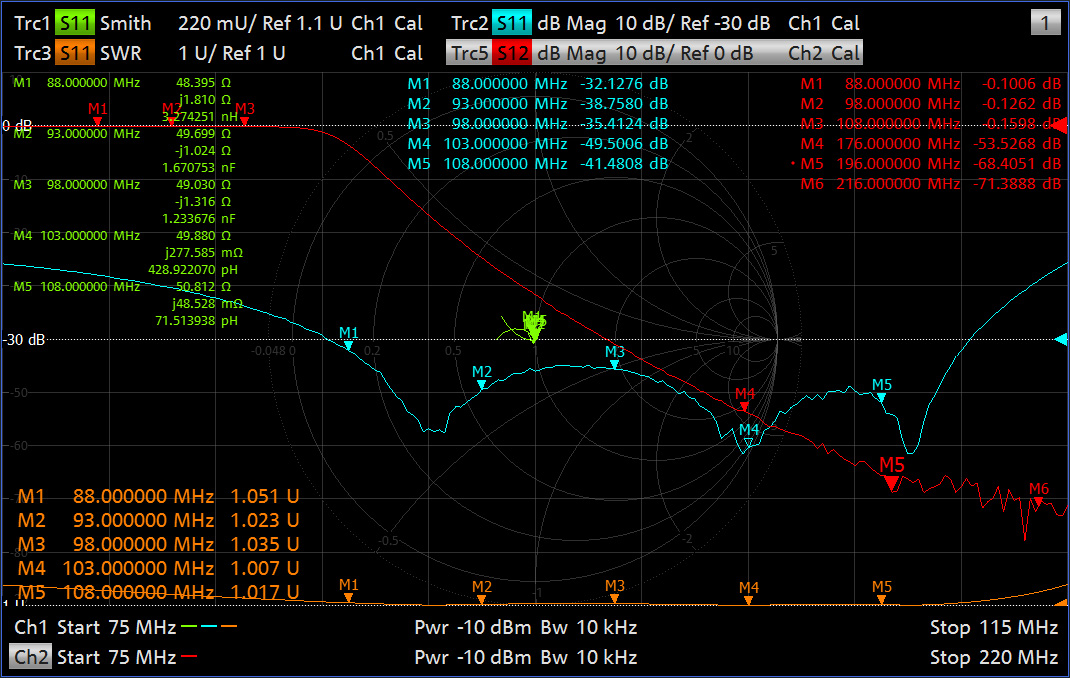Click 'Pwr -10 dBm' in the Ch1 row
The height and width of the screenshot is (678, 1070).
coord(473,627)
